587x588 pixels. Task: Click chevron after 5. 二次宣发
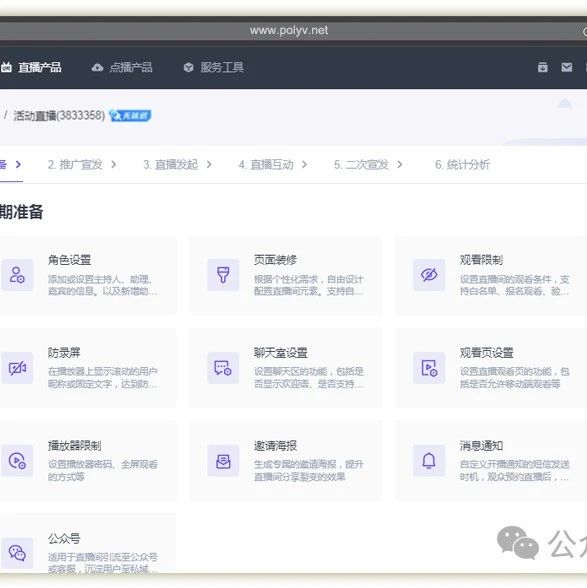[400, 165]
